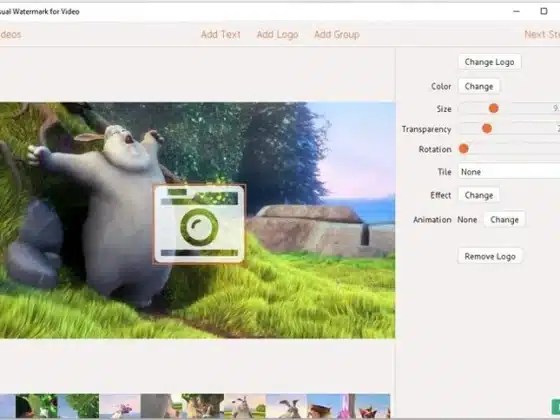The height and width of the screenshot is (420, 560).
Task: Change the logo Color
Action: [479, 86]
